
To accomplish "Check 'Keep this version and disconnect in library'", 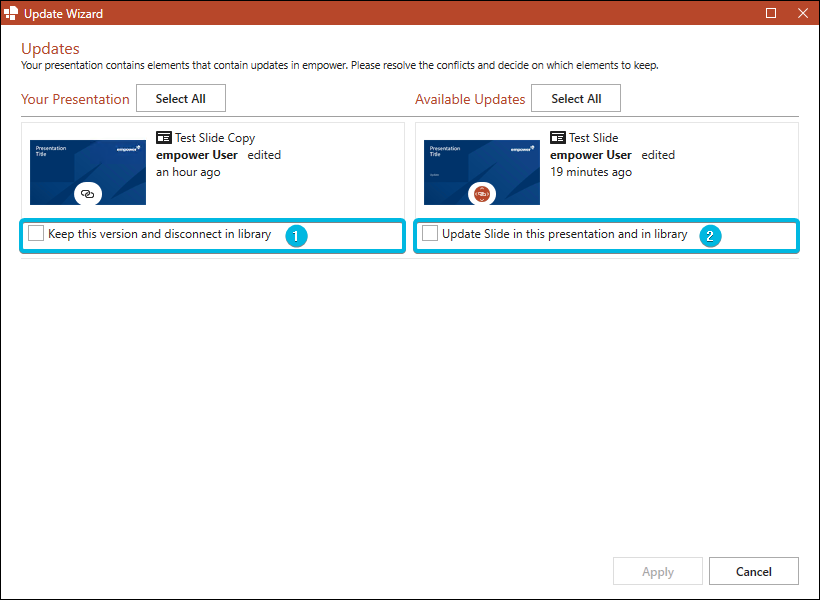I will pos(36,233).
